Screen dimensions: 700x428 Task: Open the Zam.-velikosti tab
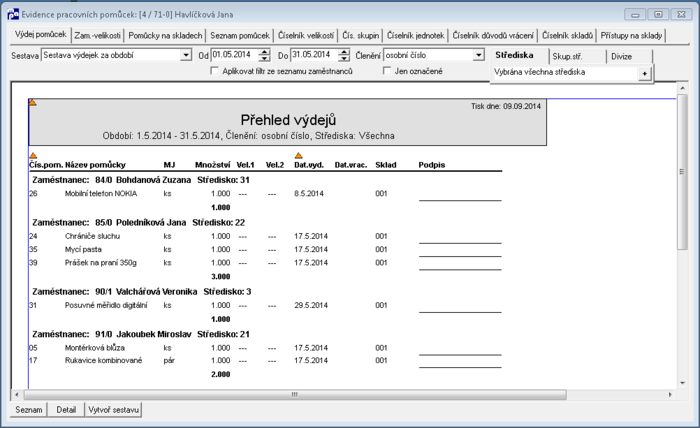coord(97,36)
